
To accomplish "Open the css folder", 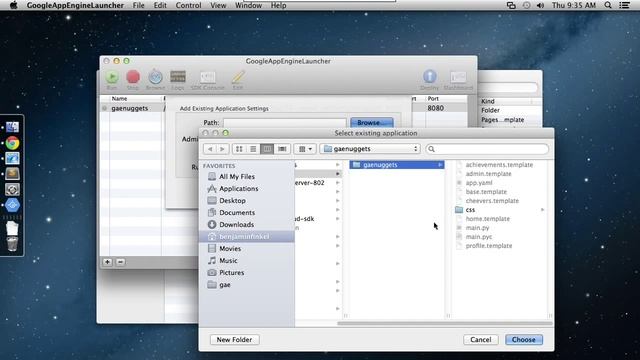I will 470,210.
